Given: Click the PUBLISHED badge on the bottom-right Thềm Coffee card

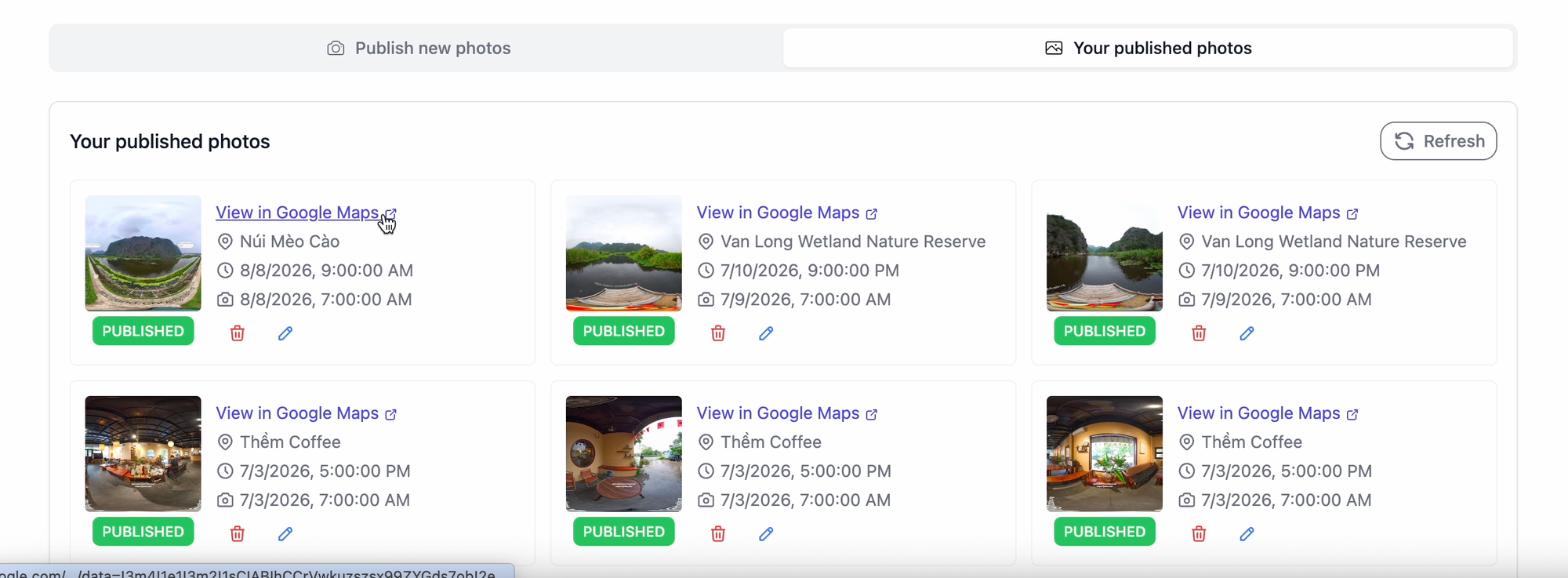Looking at the screenshot, I should pos(1105,532).
